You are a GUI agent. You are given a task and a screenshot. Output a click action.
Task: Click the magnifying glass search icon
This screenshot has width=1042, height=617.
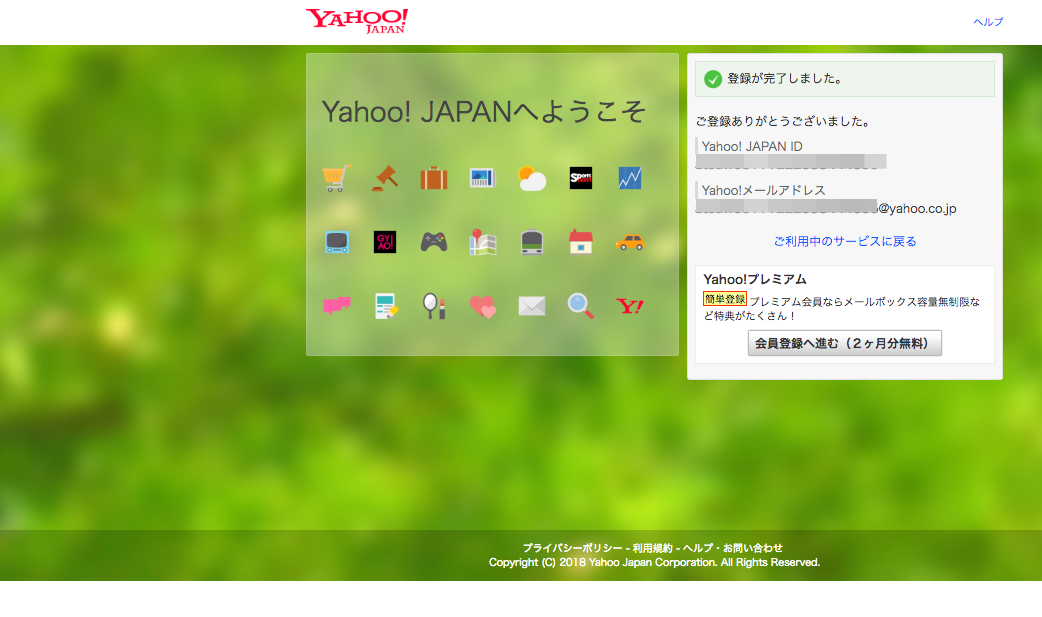581,306
